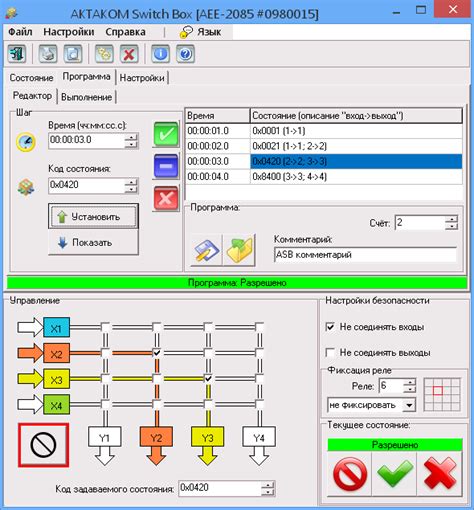Screen dimensions: 474x510
Task: Switch to the Состояние tab
Action: pyautogui.click(x=31, y=78)
